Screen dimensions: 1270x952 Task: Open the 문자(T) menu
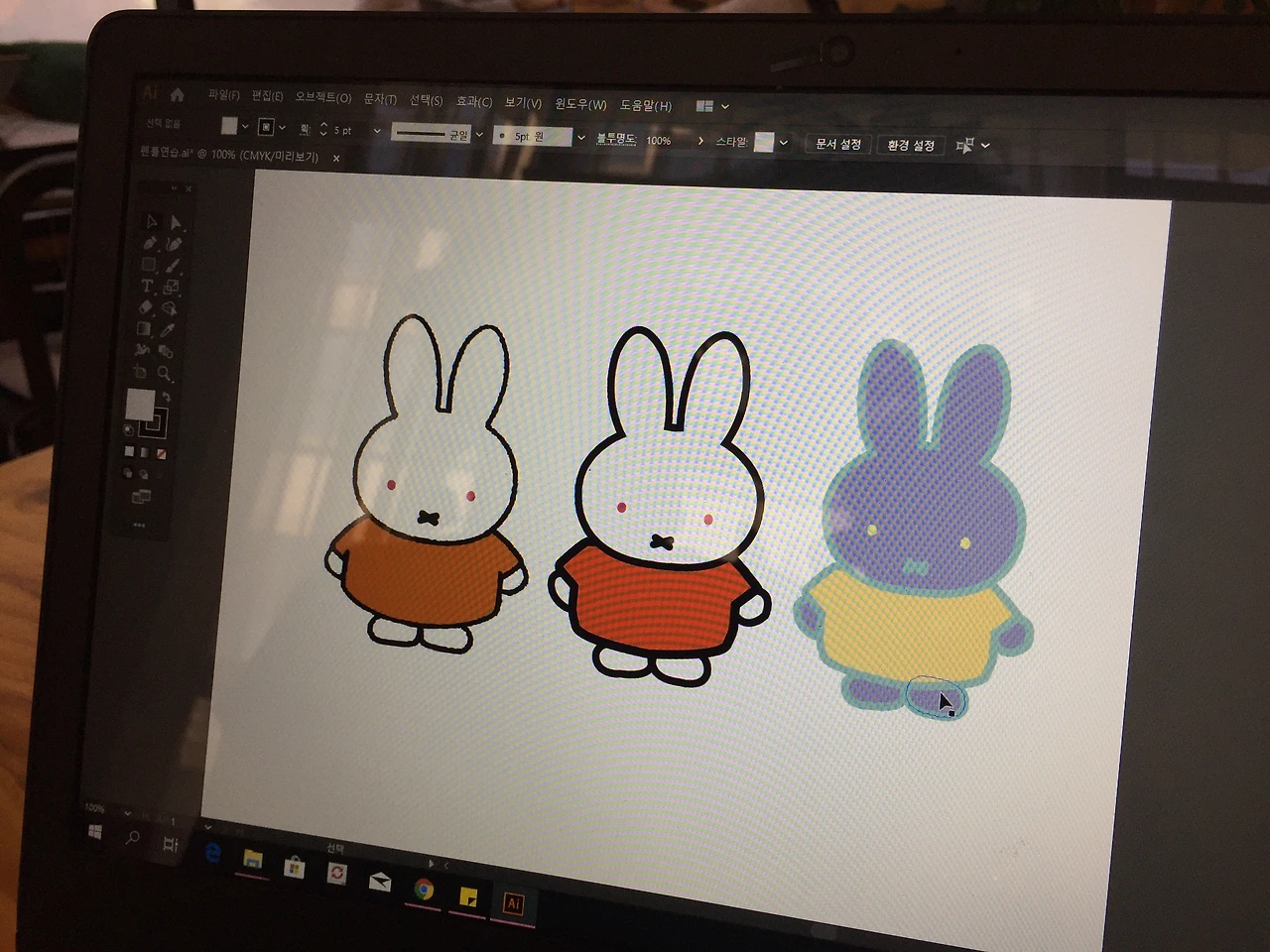pyautogui.click(x=380, y=99)
